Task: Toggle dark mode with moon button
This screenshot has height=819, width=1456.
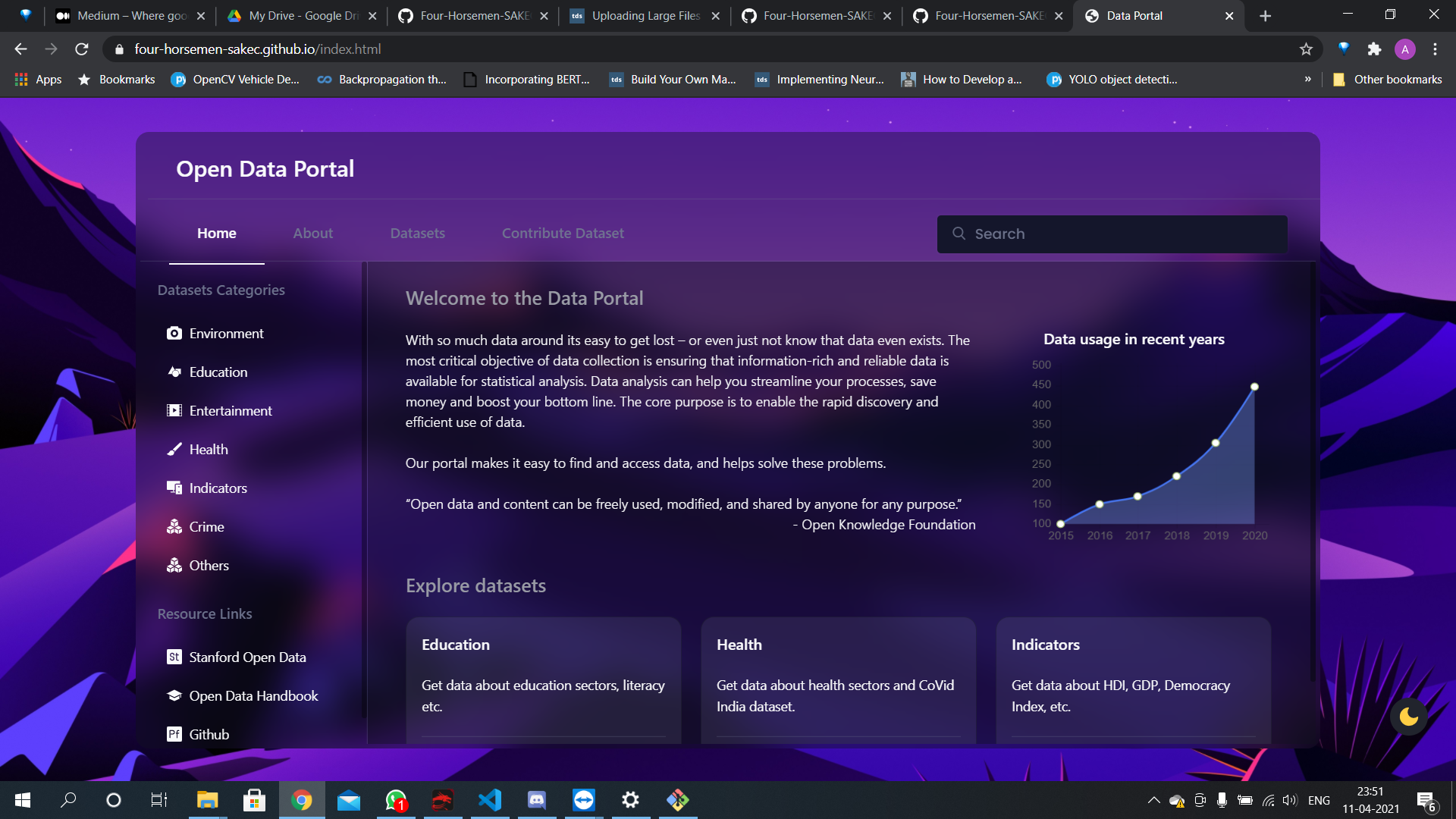Action: pyautogui.click(x=1408, y=717)
